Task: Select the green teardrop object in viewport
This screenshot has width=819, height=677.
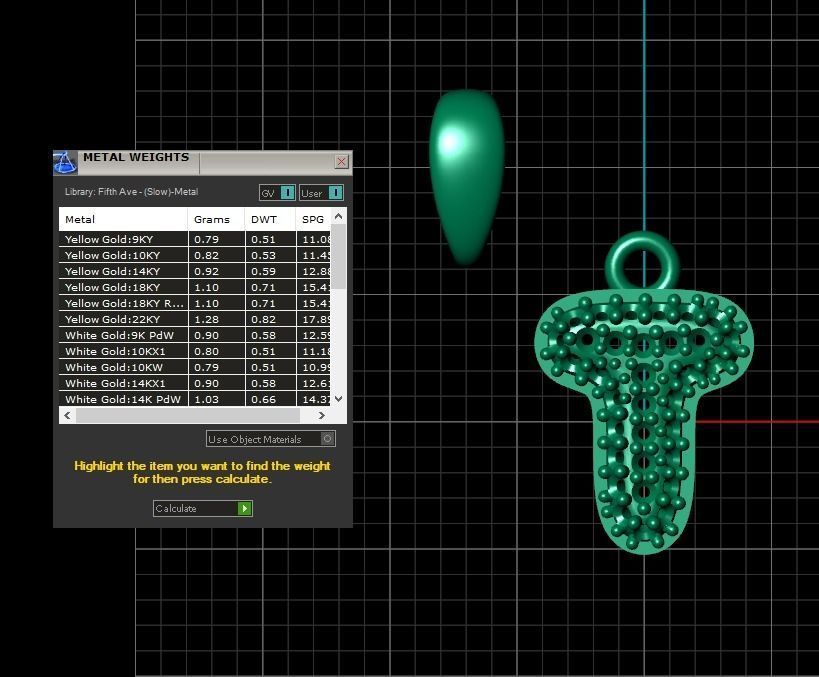Action: [466, 176]
